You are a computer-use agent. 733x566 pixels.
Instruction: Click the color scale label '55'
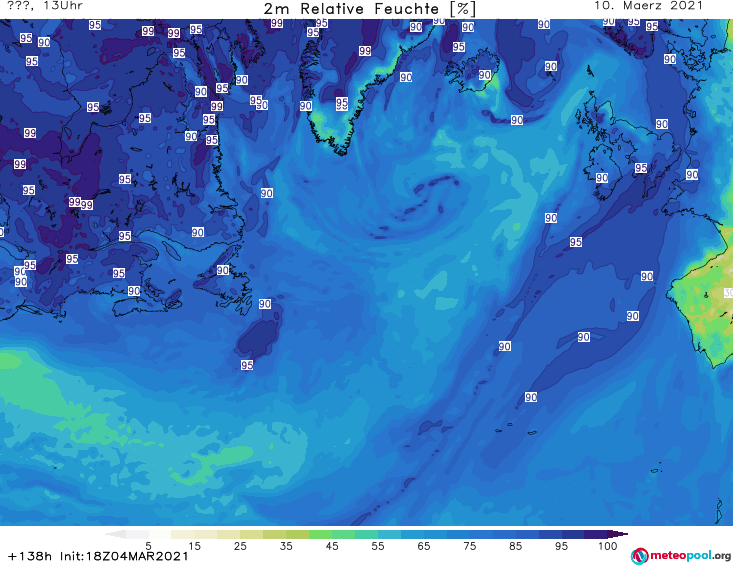[378, 546]
